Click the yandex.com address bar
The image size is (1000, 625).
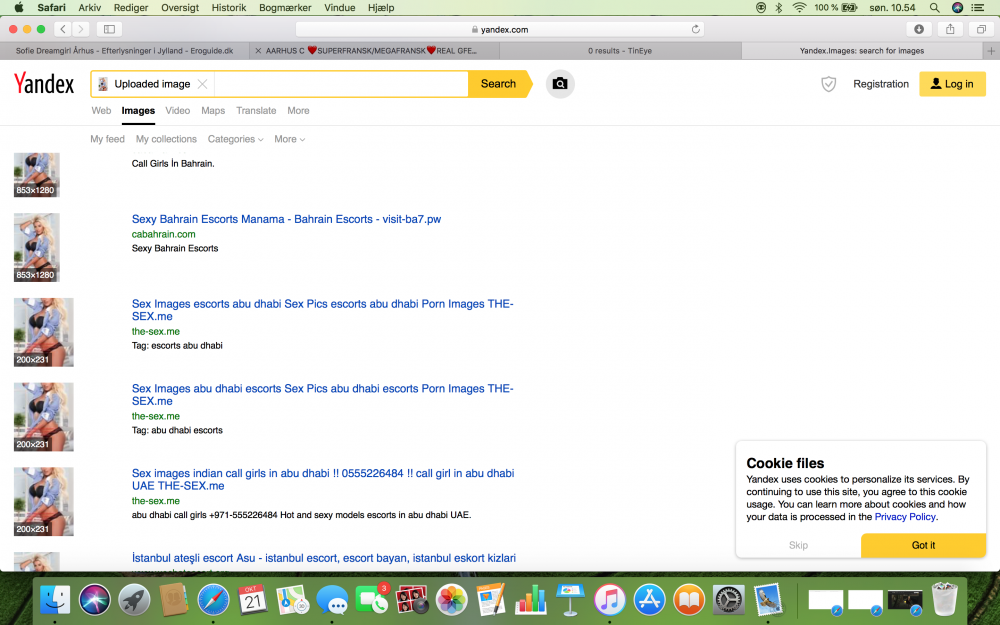tap(499, 29)
